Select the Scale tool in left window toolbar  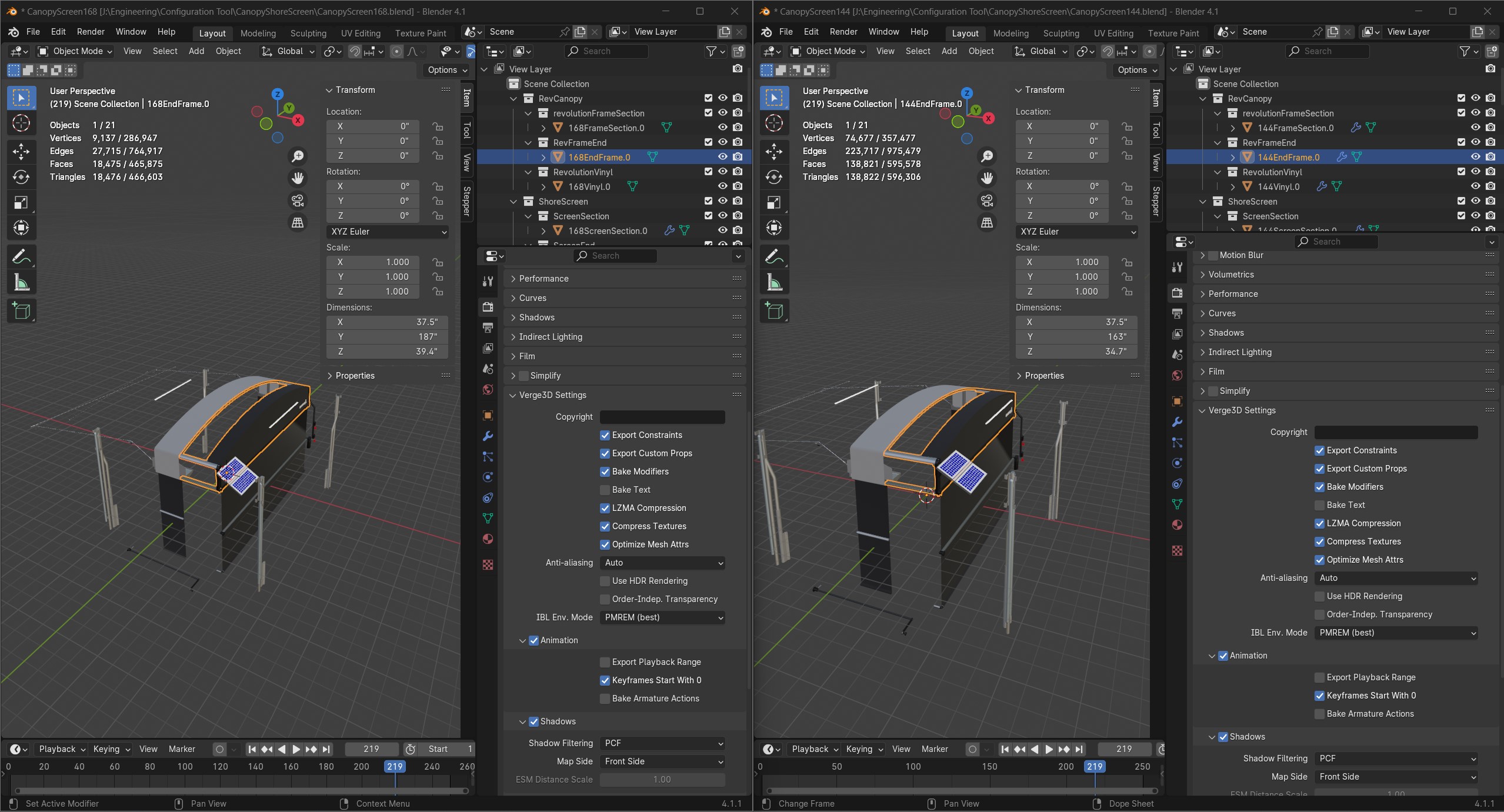click(21, 202)
